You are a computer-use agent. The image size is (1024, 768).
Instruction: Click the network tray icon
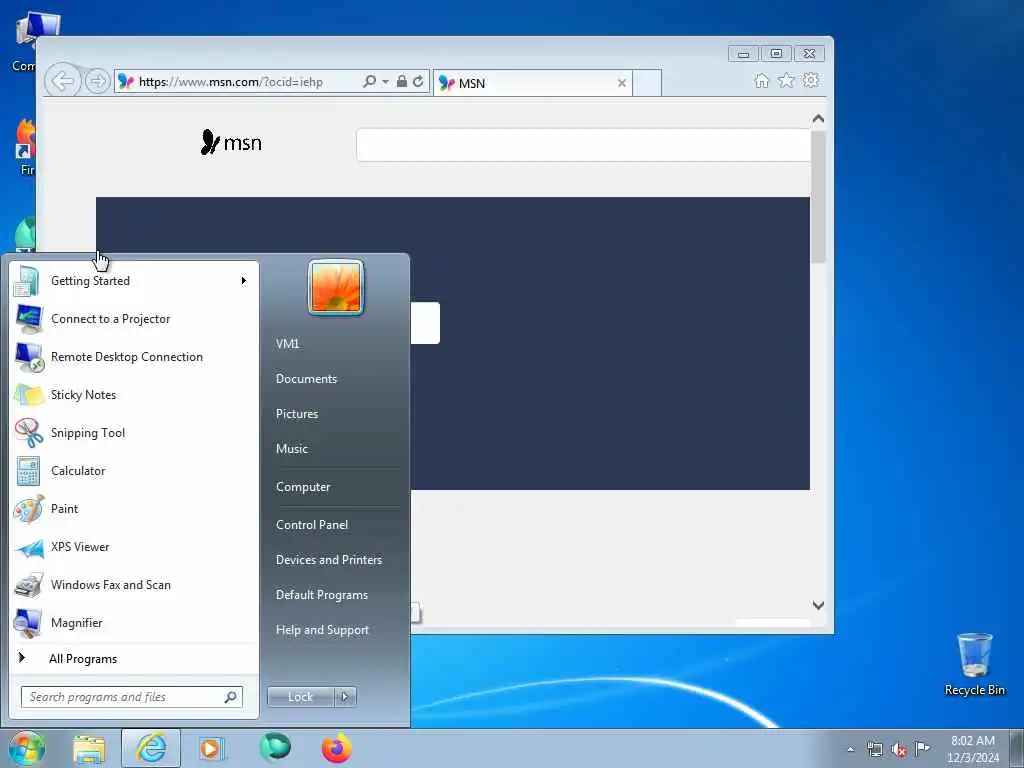pyautogui.click(x=874, y=749)
